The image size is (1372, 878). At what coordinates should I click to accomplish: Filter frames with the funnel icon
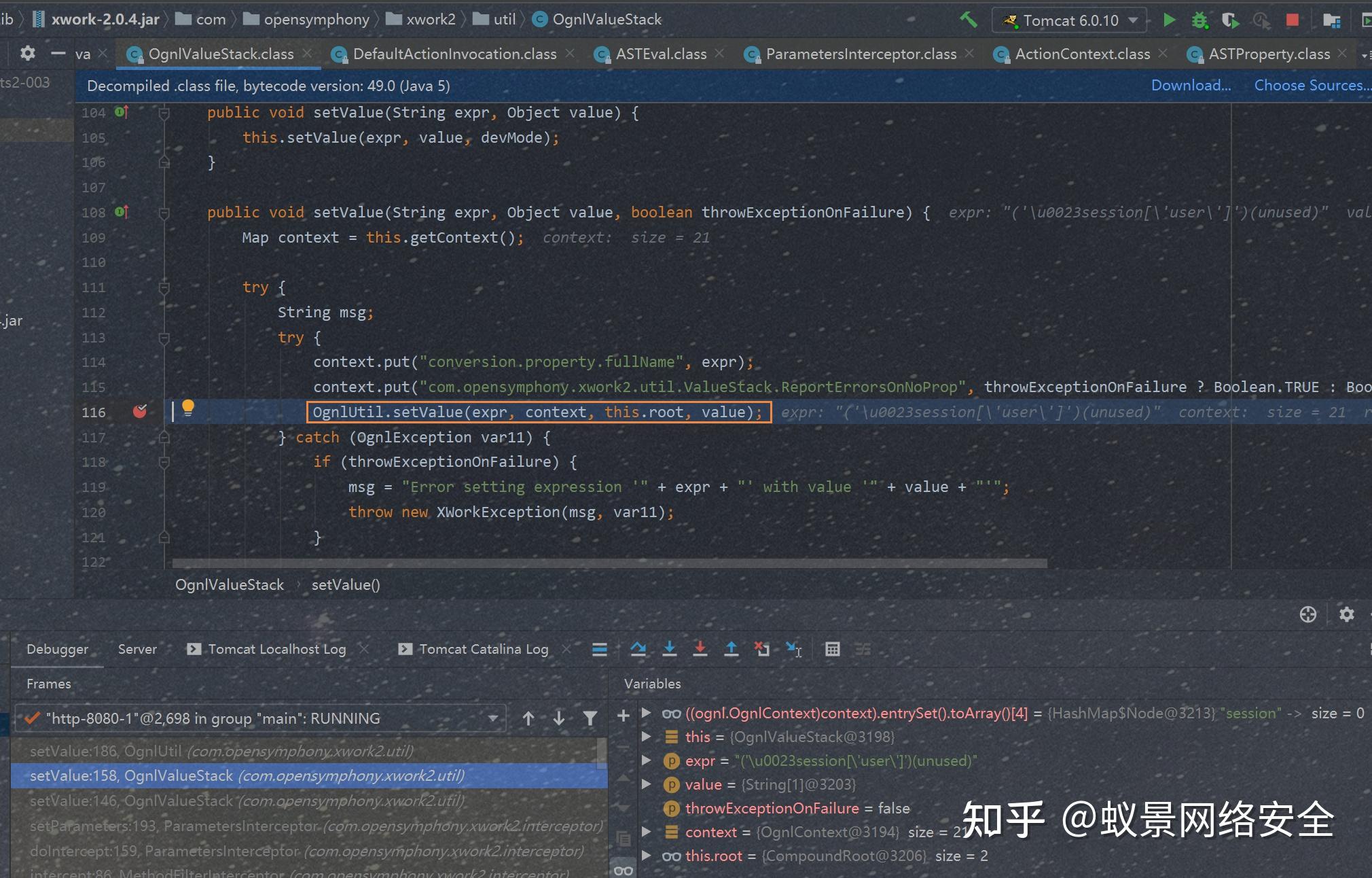pyautogui.click(x=590, y=718)
